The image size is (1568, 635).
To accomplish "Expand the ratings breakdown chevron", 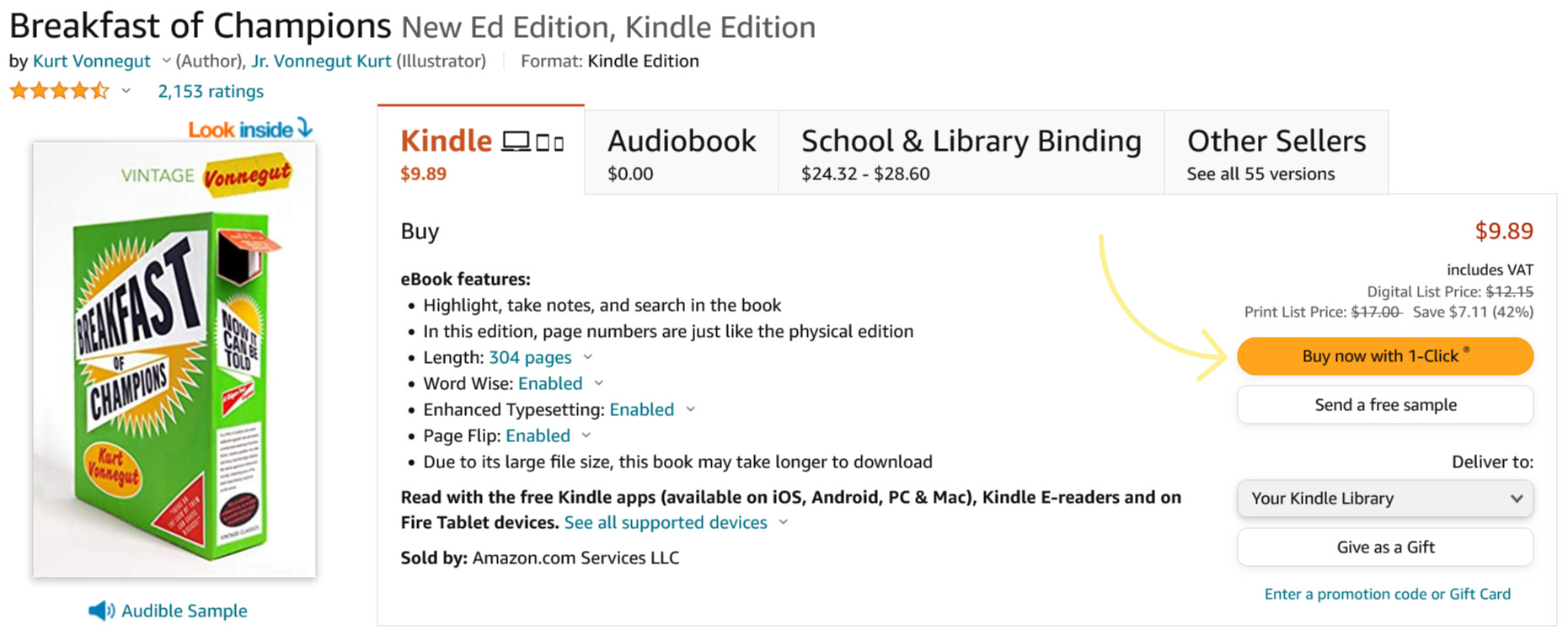I will 125,91.
